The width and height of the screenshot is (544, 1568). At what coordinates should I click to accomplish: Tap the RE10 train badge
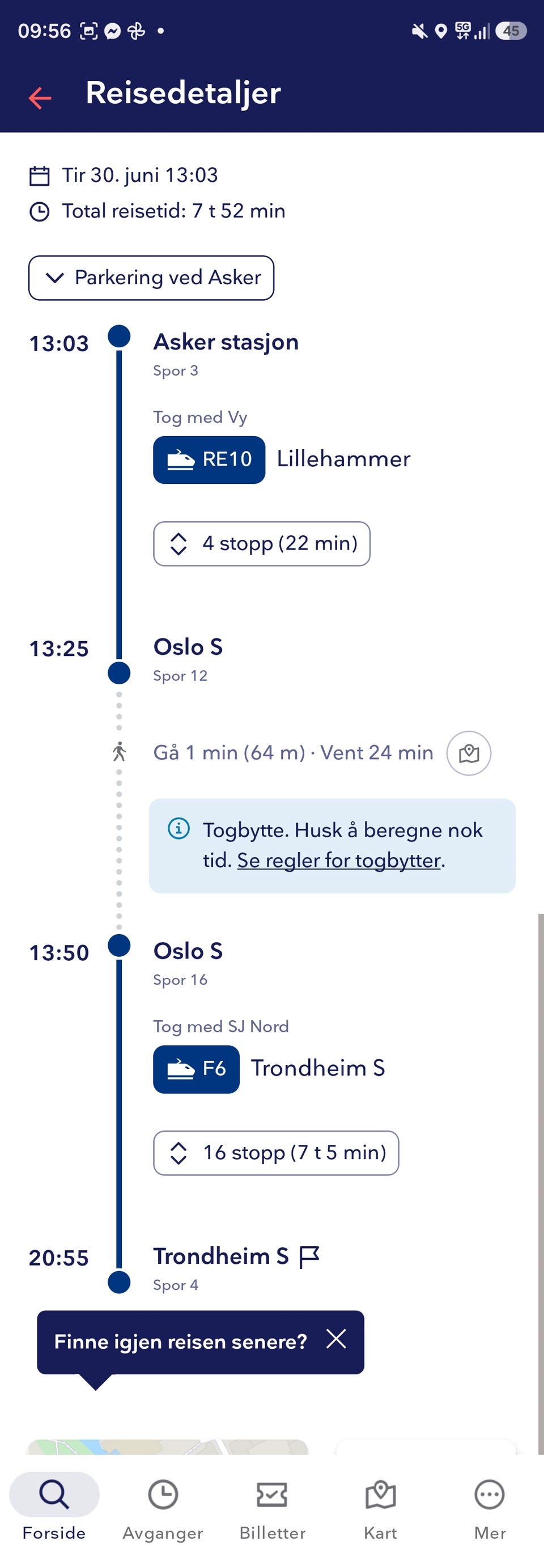coord(209,459)
